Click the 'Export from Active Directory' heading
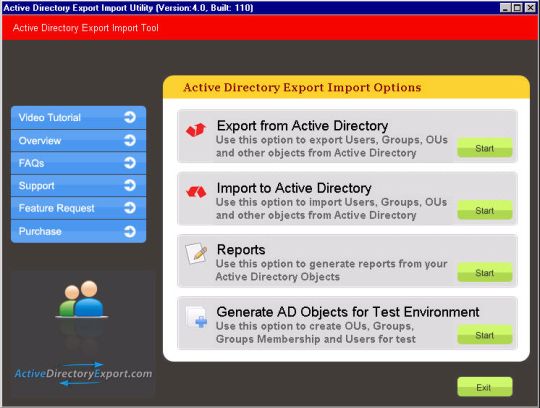Image resolution: width=540 pixels, height=408 pixels. [302, 126]
